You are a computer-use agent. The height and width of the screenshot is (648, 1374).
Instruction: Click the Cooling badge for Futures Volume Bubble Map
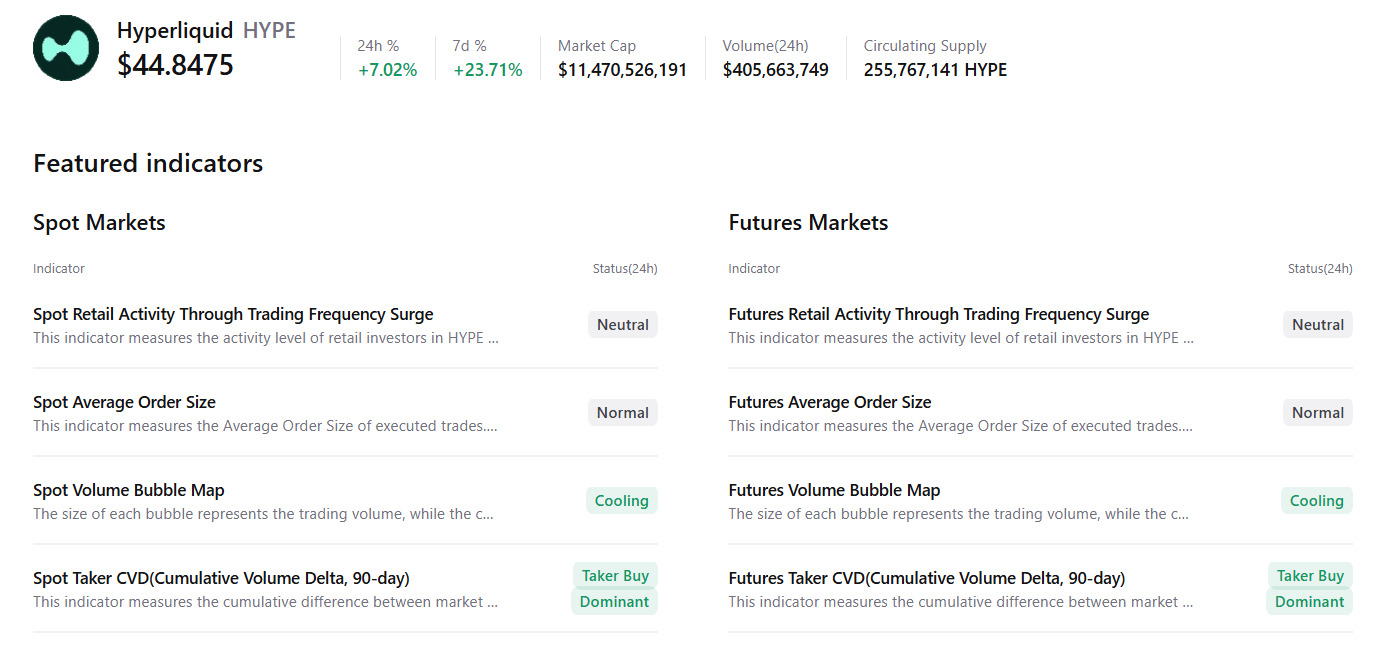pos(1316,501)
